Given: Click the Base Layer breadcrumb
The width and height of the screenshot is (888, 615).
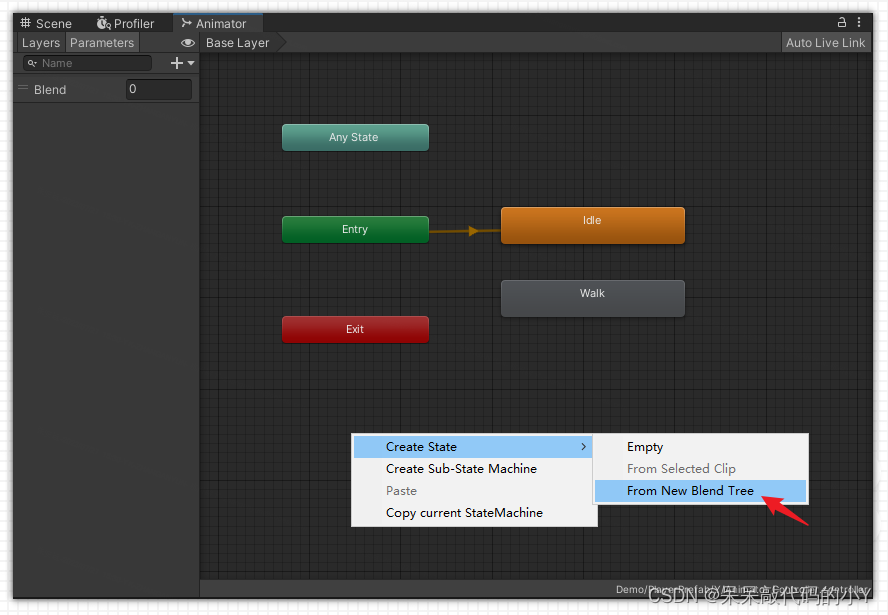Looking at the screenshot, I should point(237,43).
